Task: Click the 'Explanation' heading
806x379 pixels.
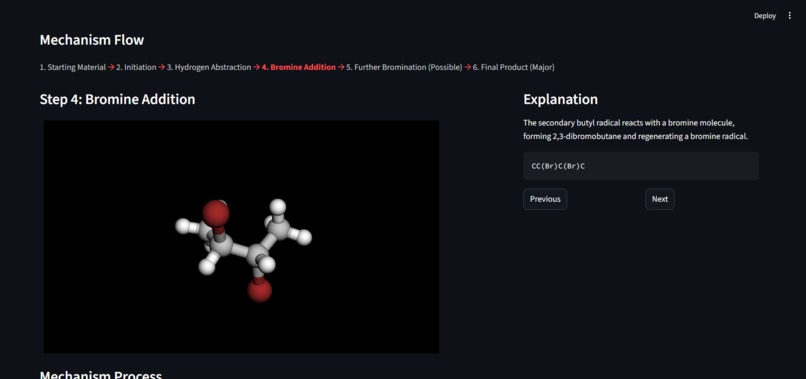Action: (x=560, y=99)
